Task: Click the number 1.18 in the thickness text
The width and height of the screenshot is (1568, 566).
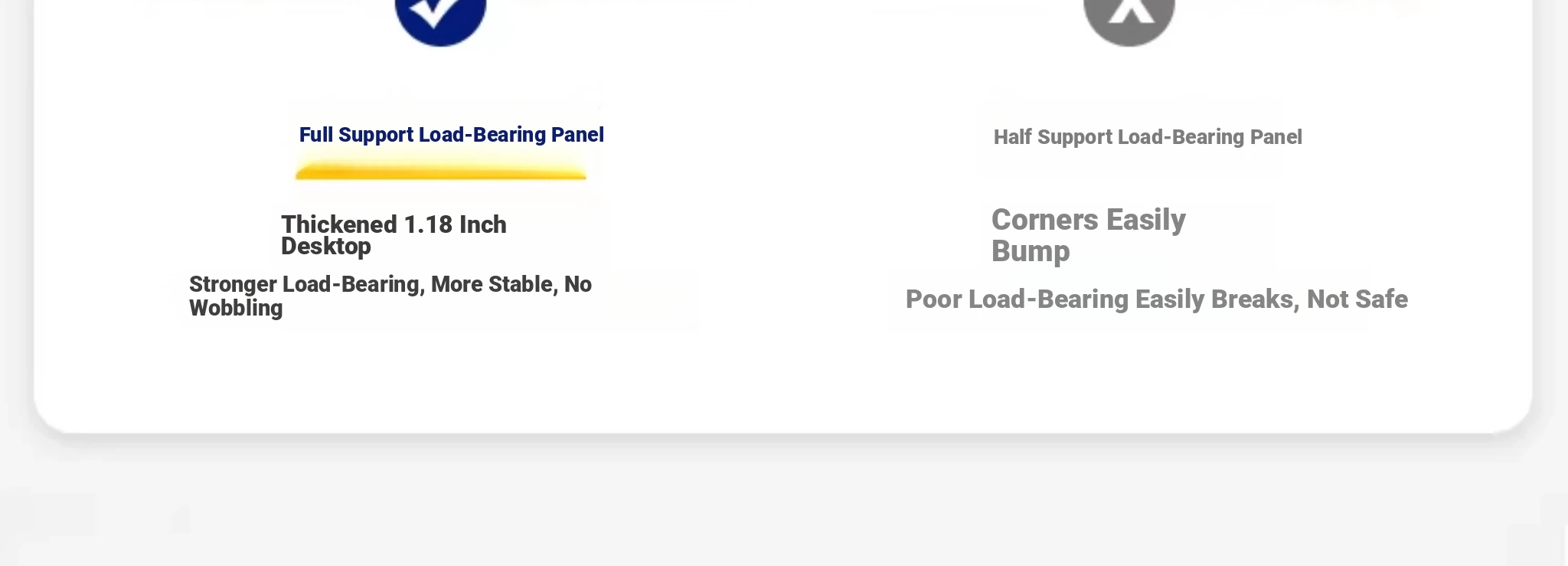Action: [428, 225]
